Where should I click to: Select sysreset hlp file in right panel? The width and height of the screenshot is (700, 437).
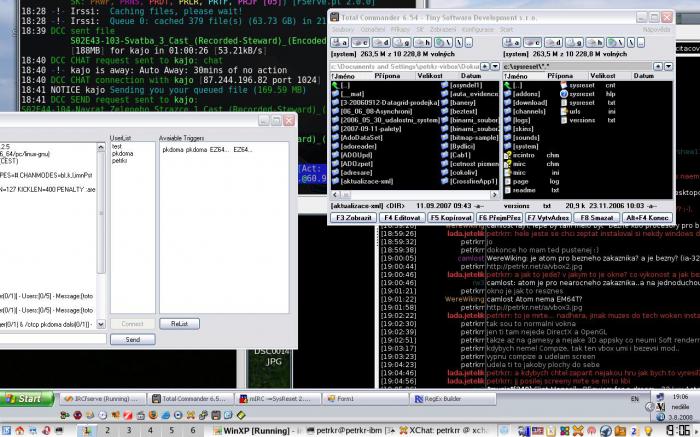click(x=588, y=94)
